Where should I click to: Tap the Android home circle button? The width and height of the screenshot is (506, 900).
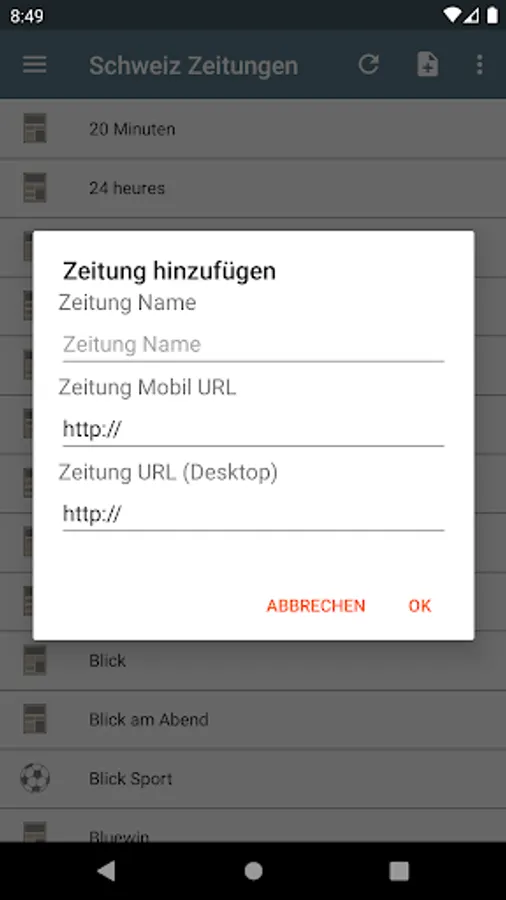tap(253, 871)
